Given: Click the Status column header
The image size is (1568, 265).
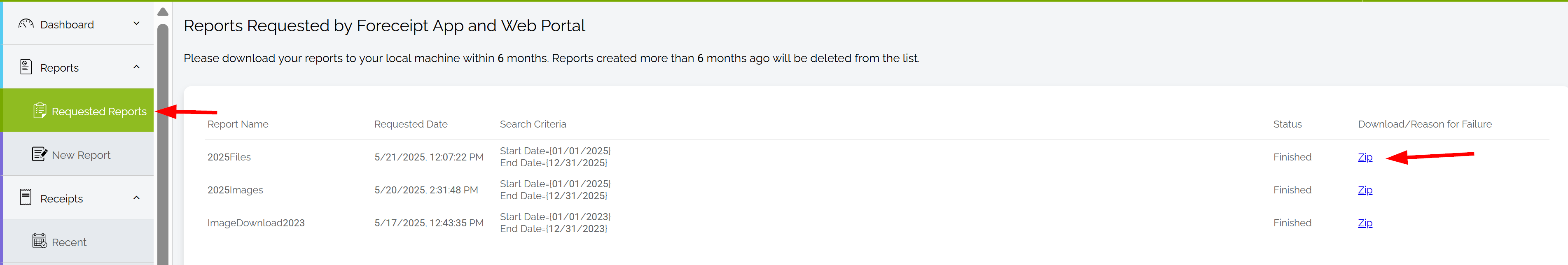Looking at the screenshot, I should coord(1287,124).
